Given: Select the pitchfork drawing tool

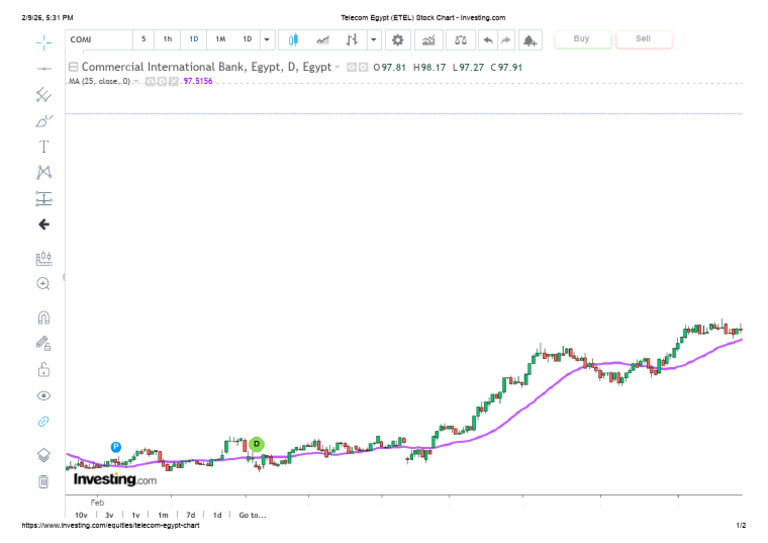Looking at the screenshot, I should (x=44, y=94).
